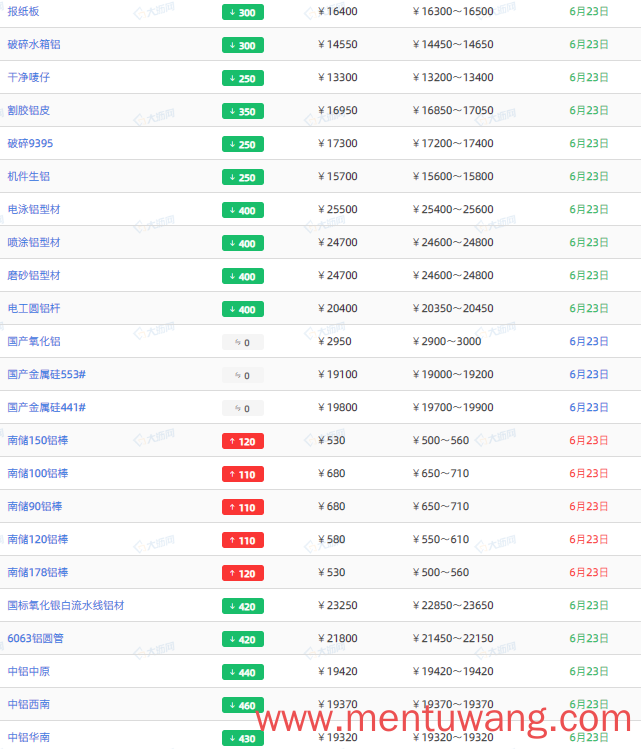Select the price range ¥20350~20450
Viewport: 641px width, 749px height.
coord(453,308)
